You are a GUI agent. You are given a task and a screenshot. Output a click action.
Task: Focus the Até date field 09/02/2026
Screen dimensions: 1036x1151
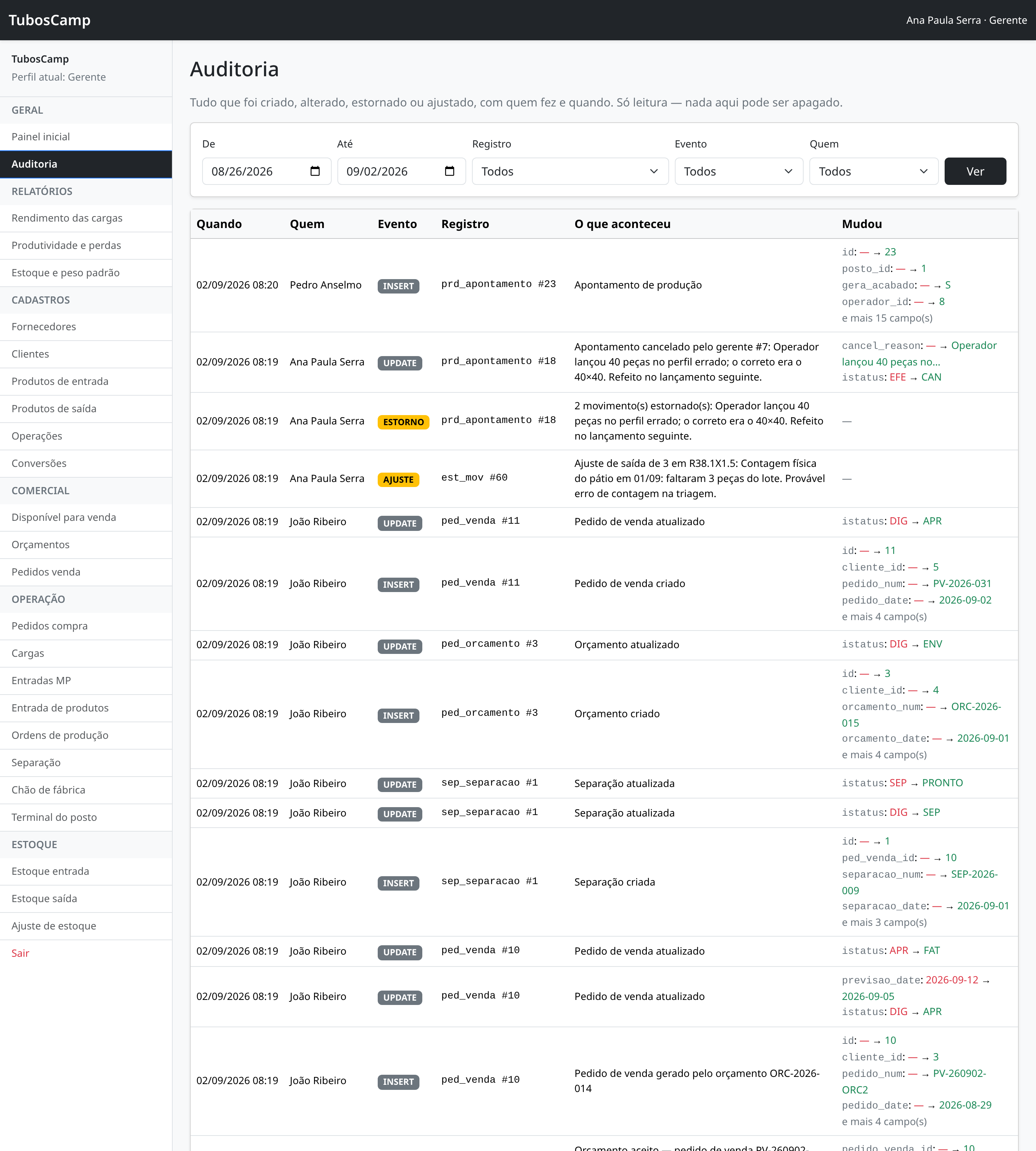tap(401, 171)
